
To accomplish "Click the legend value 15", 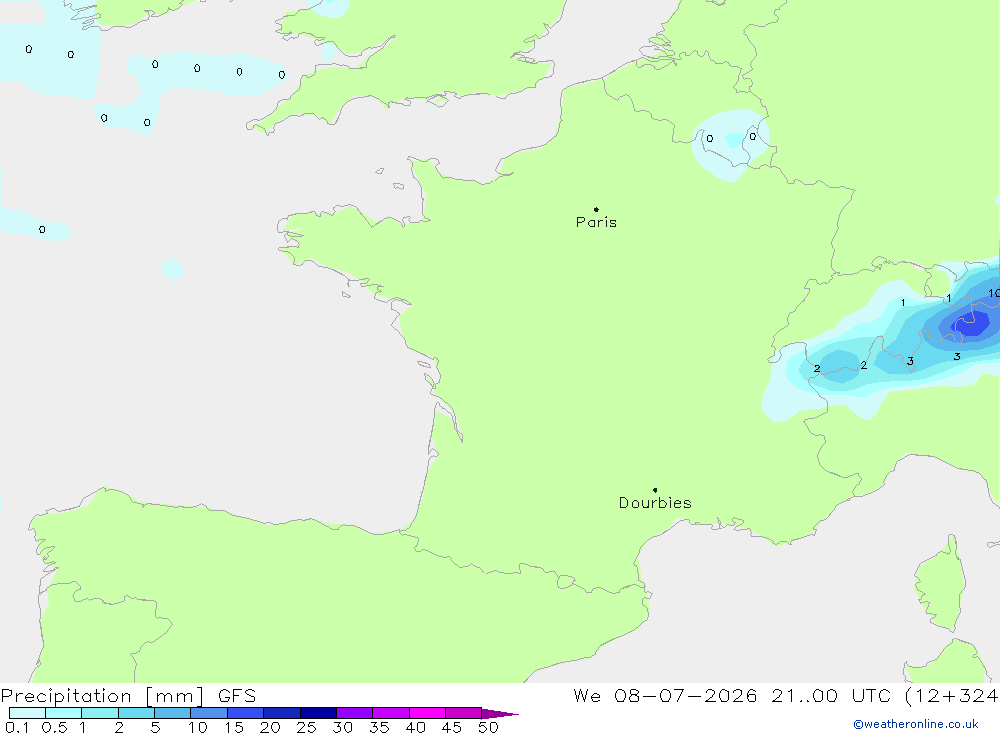I will (233, 727).
